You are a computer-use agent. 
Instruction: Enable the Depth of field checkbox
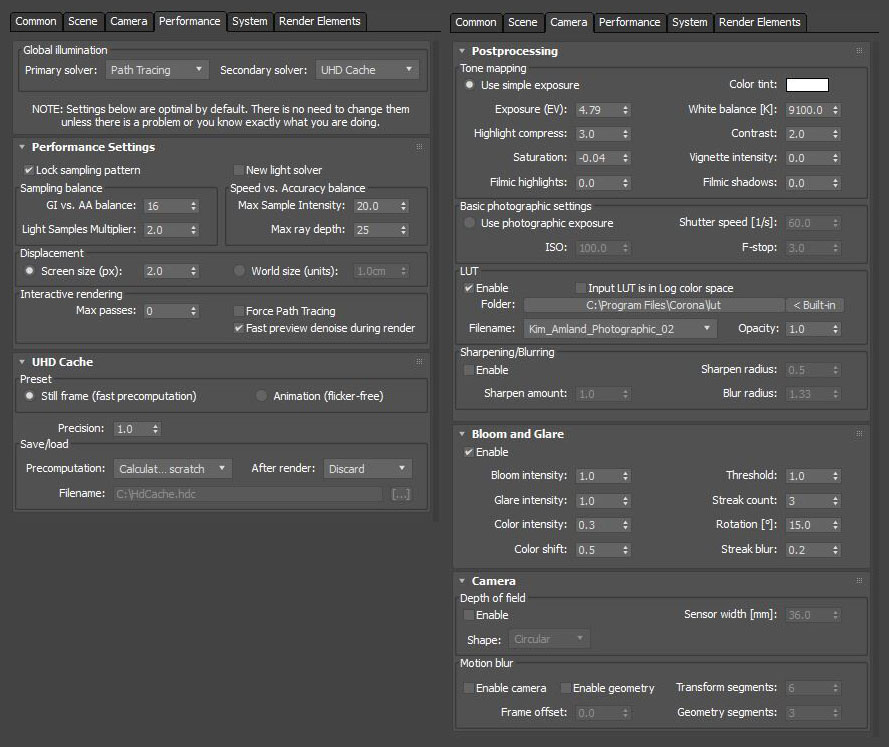click(468, 615)
